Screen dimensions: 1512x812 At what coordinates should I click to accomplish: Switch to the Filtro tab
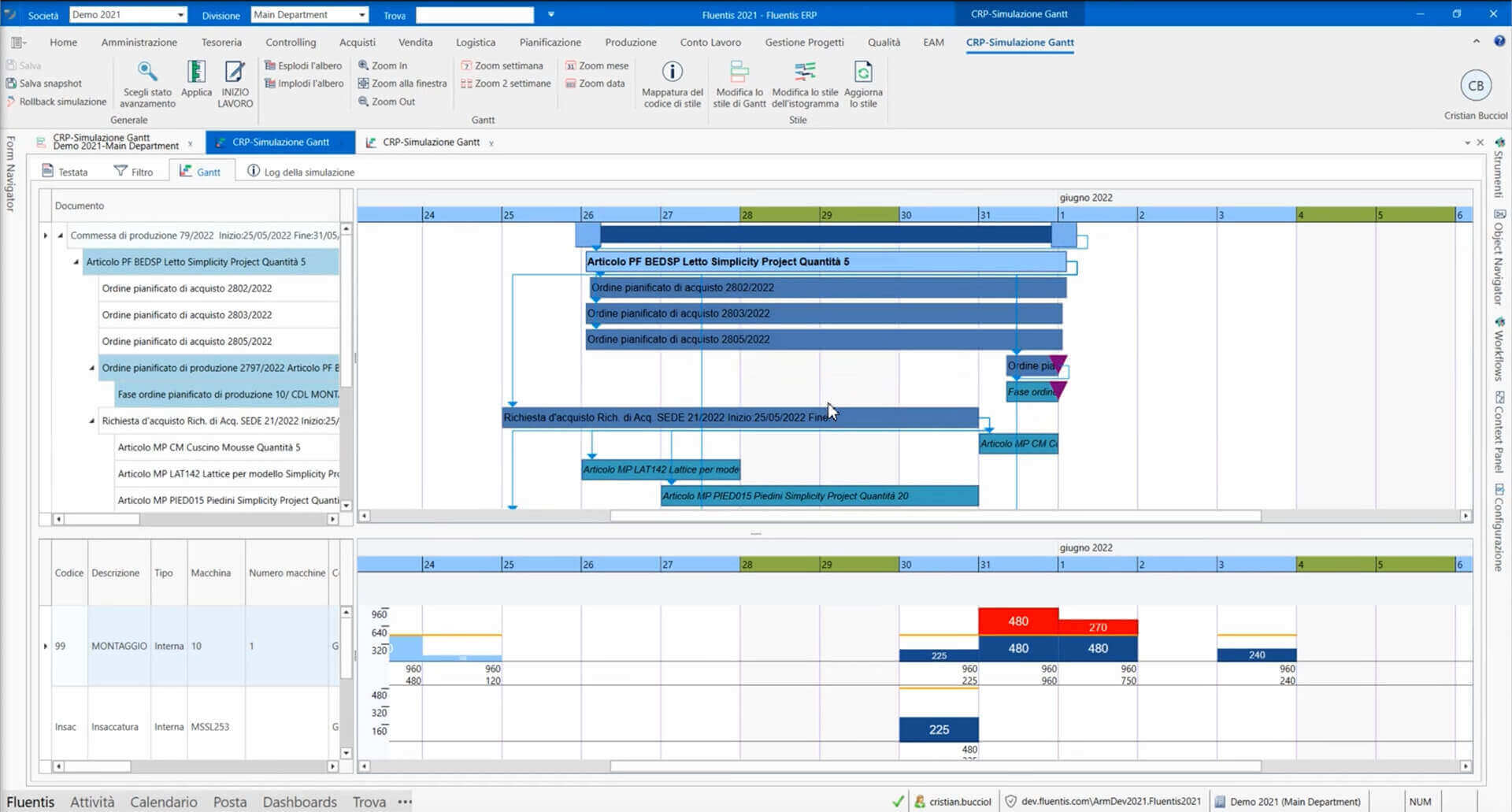point(134,172)
